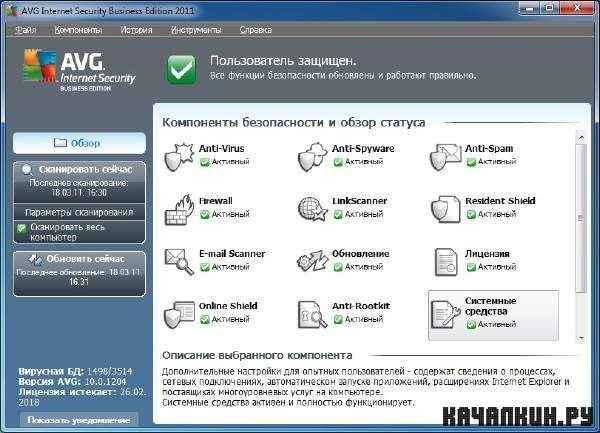Open the История menu
600x433 pixels.
click(x=136, y=30)
